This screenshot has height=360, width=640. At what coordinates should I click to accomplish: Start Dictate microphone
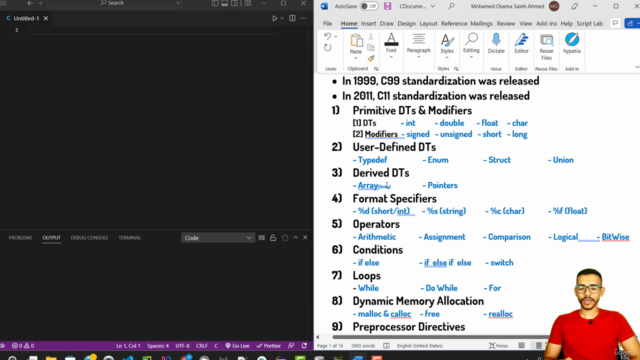[x=496, y=44]
